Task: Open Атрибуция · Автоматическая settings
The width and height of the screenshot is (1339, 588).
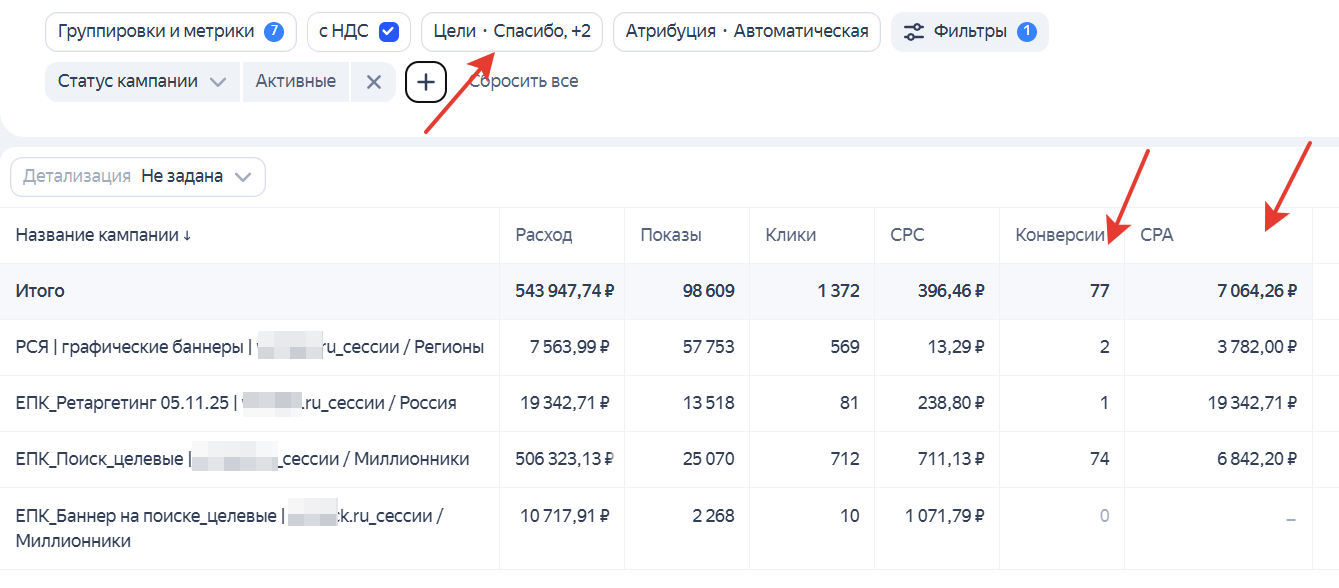Action: (745, 31)
